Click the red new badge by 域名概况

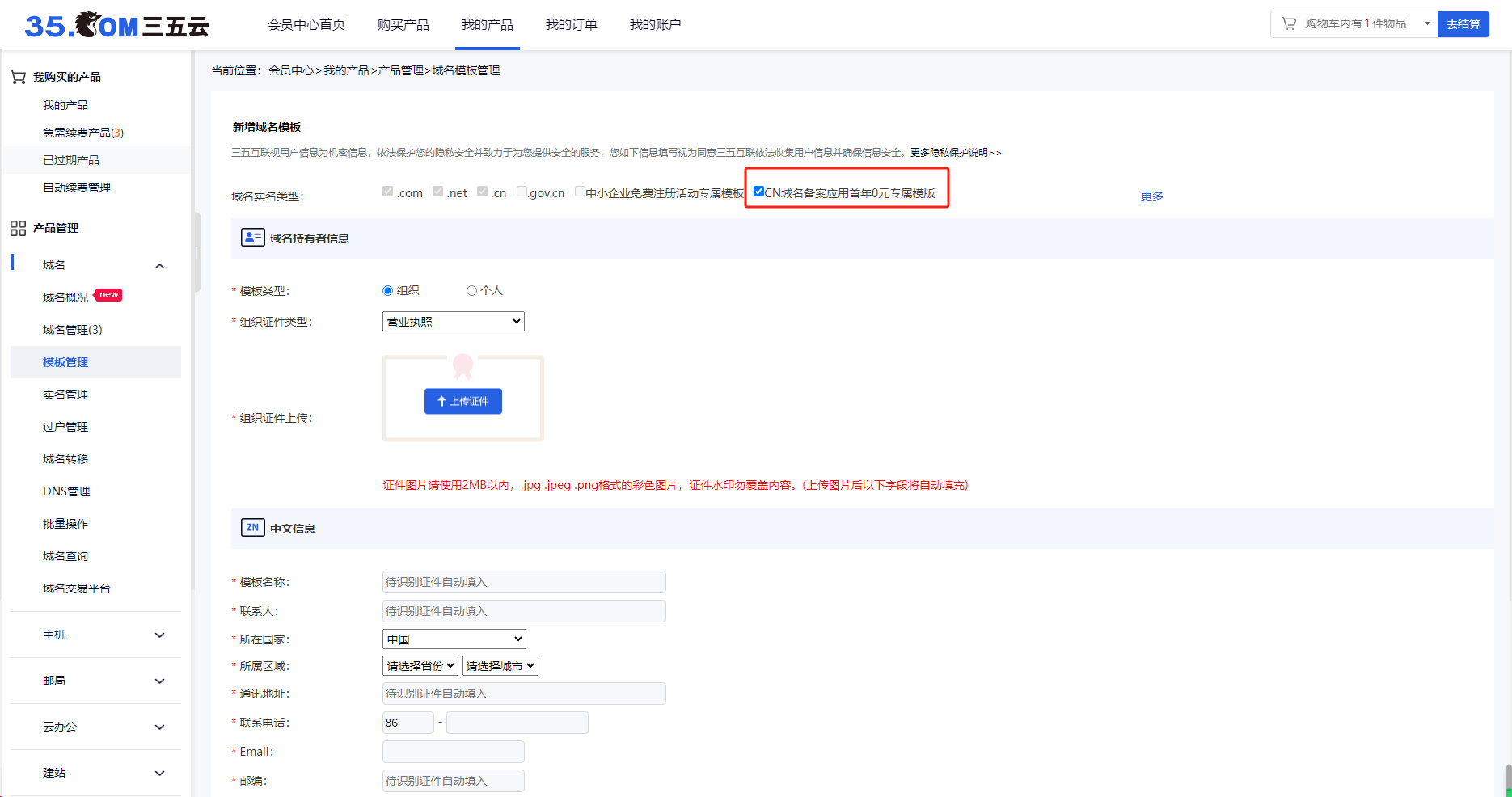108,295
